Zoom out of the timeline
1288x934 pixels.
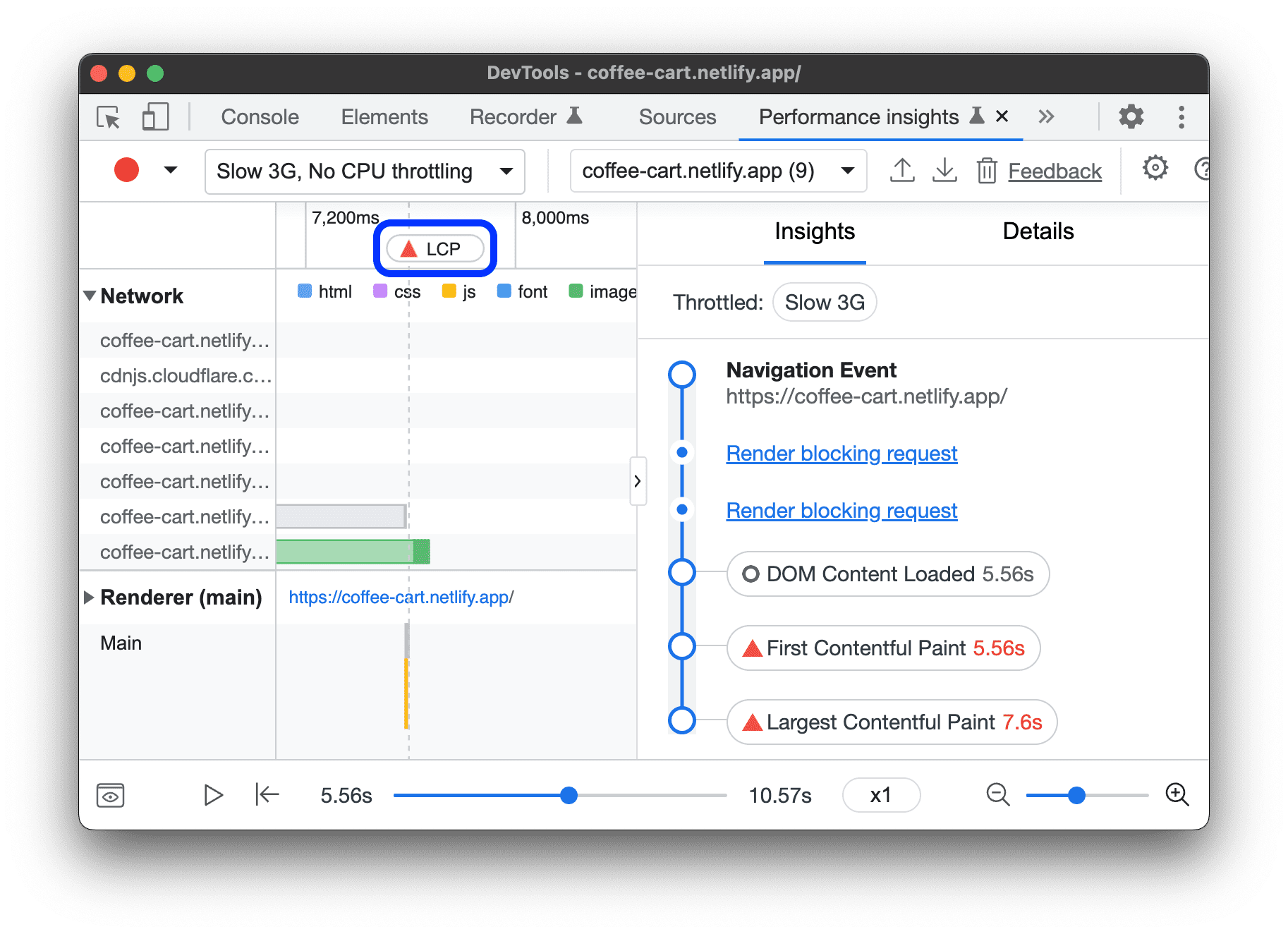(x=998, y=795)
